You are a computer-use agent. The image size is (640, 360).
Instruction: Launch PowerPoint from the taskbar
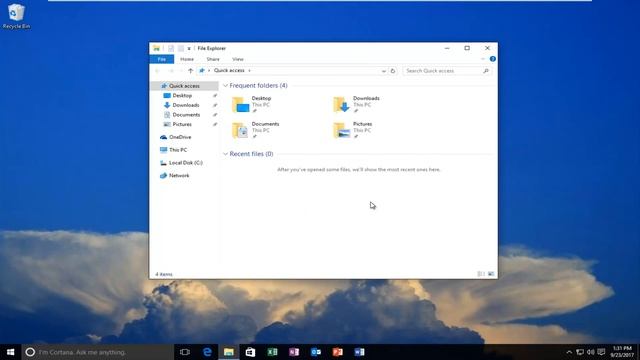pyautogui.click(x=338, y=352)
